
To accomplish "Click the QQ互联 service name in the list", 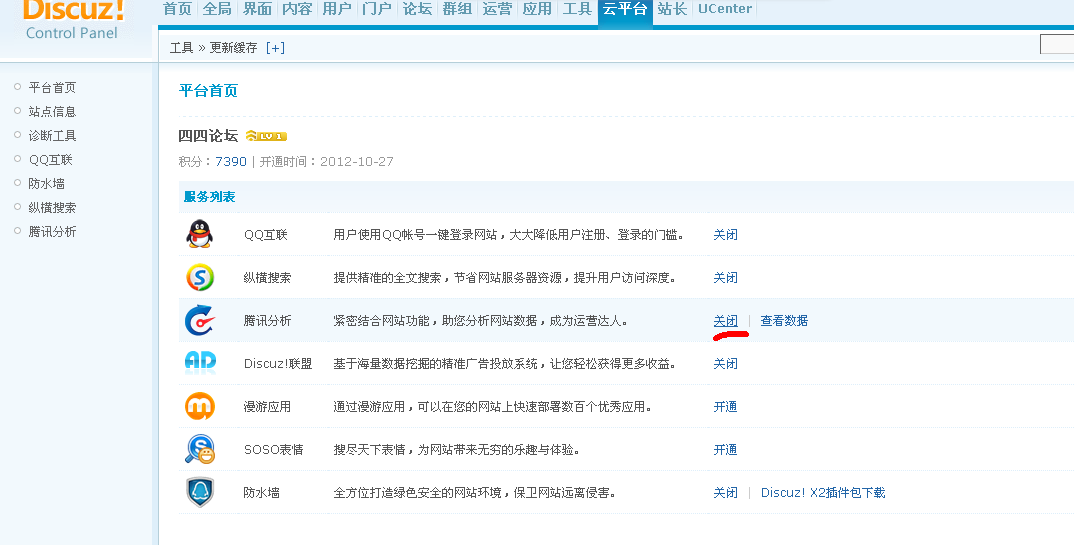I will (266, 235).
